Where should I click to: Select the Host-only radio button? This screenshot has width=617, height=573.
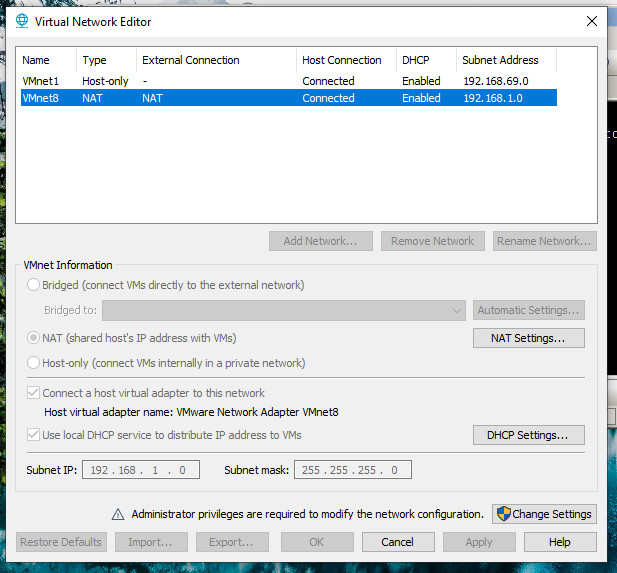tap(33, 362)
